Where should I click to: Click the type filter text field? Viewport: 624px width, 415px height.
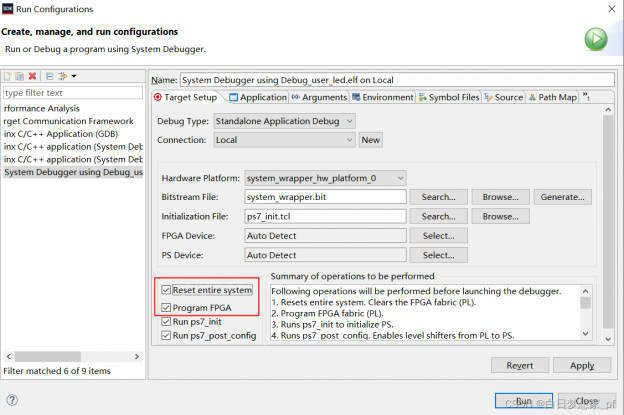click(73, 93)
